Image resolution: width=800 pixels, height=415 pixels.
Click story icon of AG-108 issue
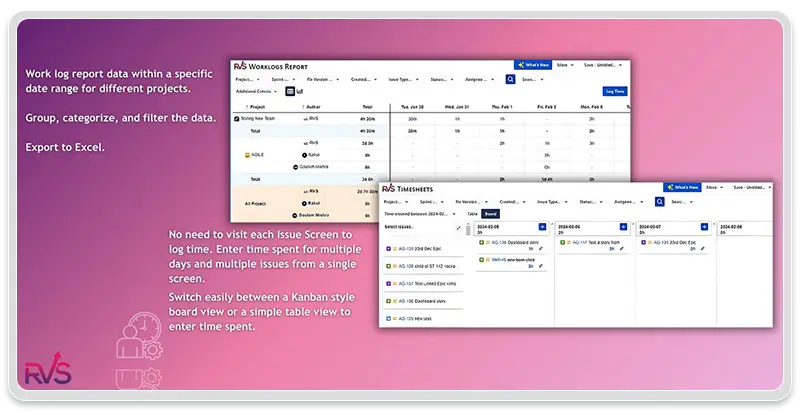tap(388, 266)
